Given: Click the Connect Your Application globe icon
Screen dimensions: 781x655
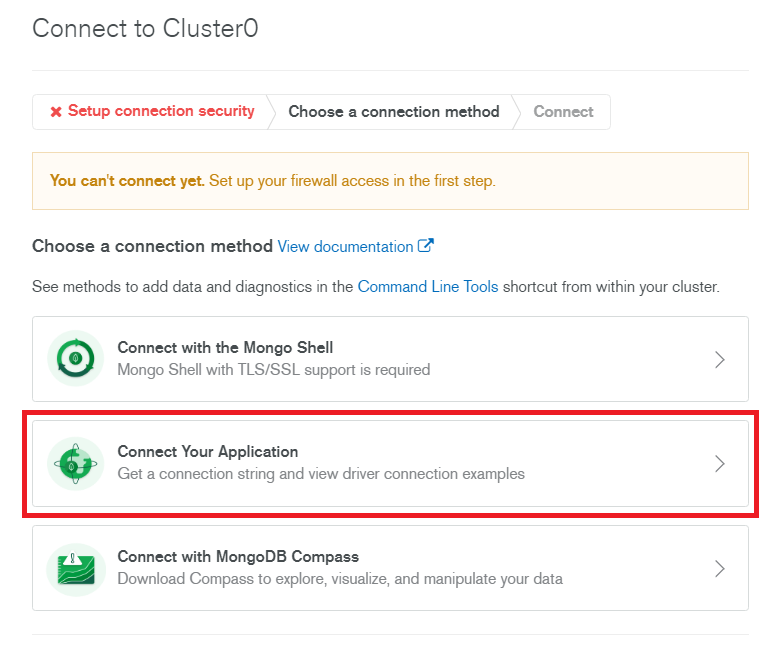Looking at the screenshot, I should point(75,464).
